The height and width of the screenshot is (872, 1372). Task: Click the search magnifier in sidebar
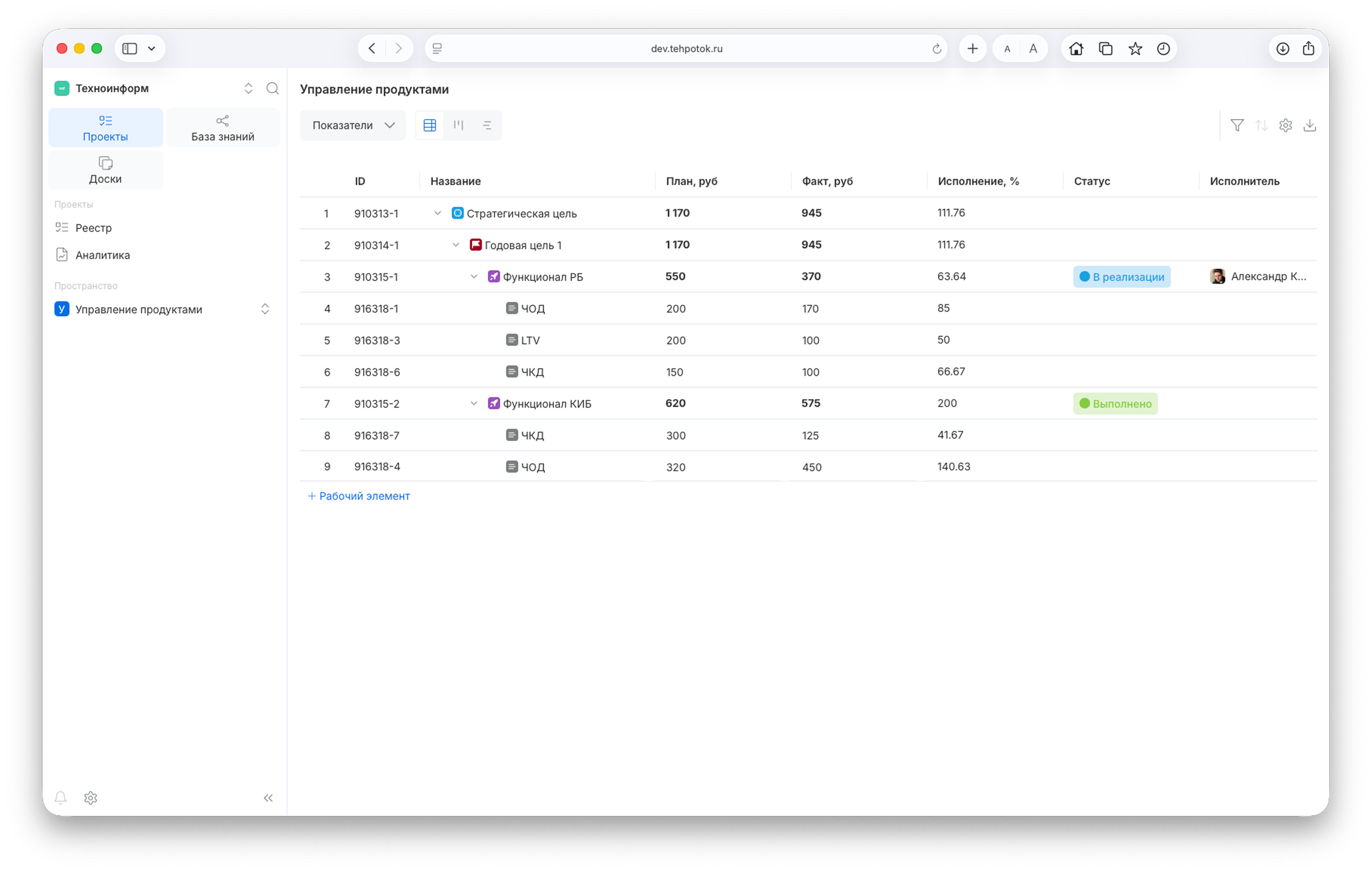coord(272,88)
